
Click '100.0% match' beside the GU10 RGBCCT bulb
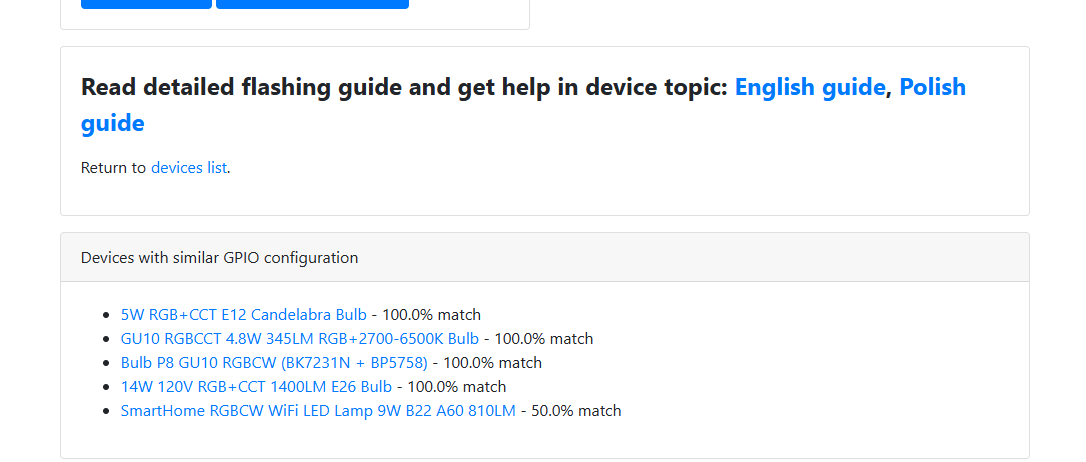pyautogui.click(x=544, y=338)
